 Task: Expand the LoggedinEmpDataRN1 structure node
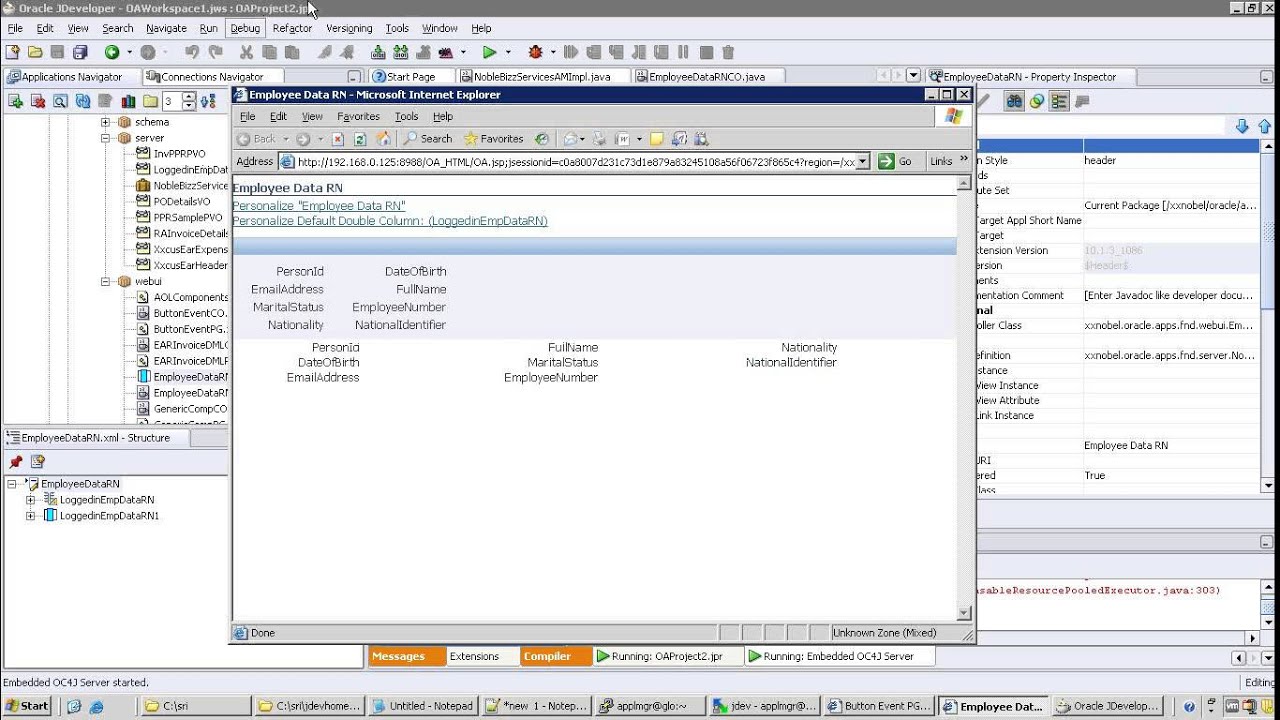30,516
